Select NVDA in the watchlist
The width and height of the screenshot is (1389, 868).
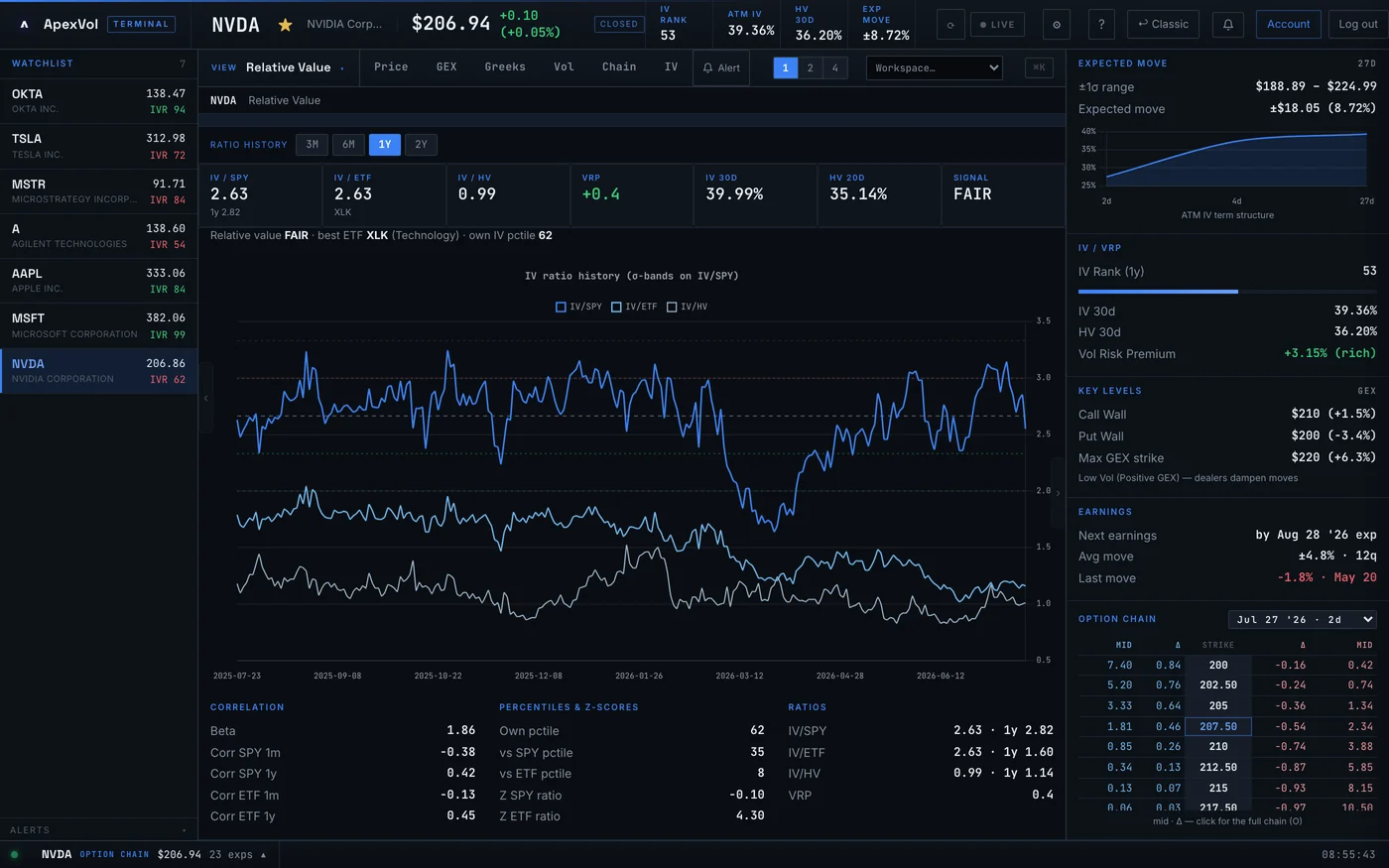pos(98,371)
